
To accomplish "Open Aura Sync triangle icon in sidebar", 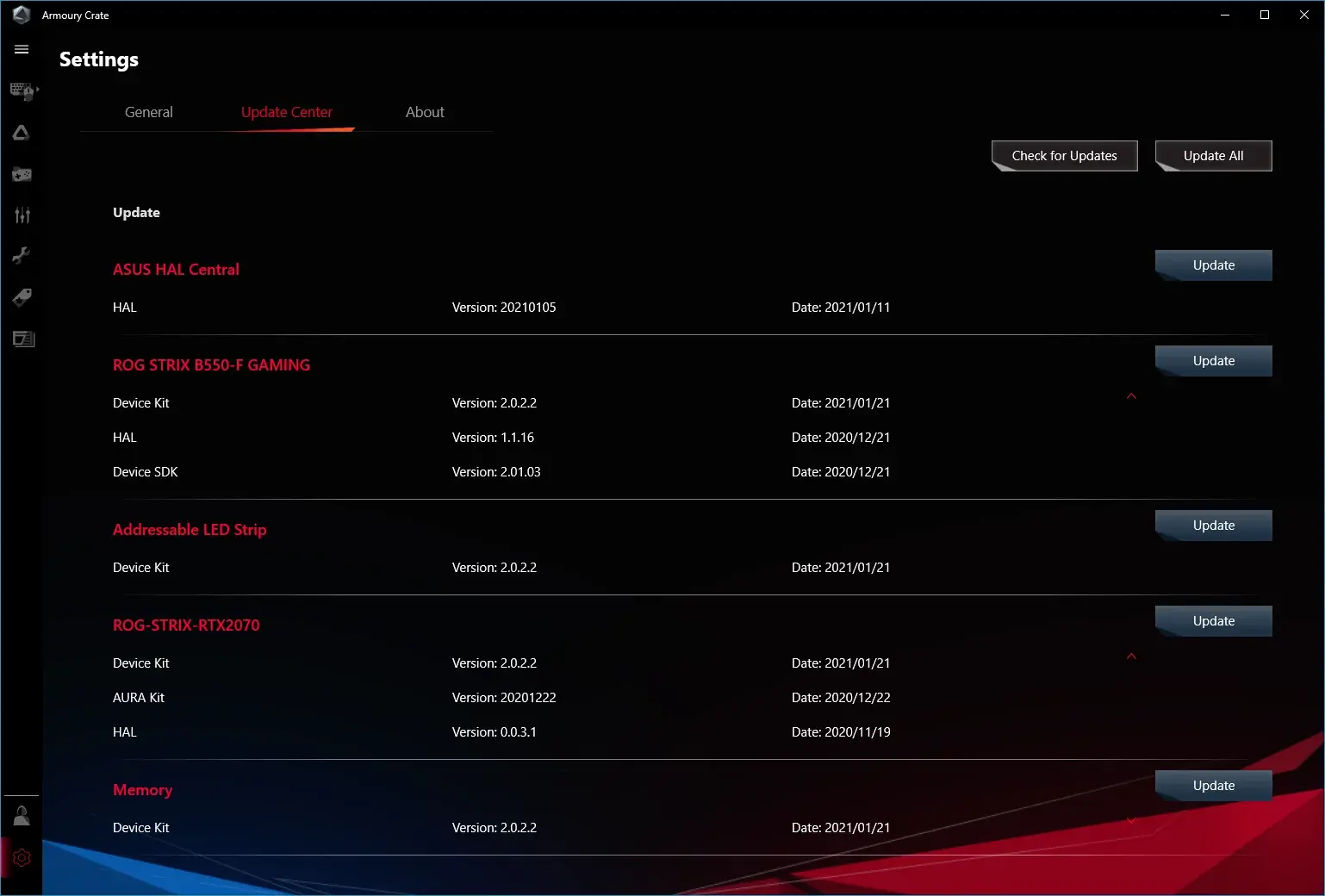I will click(22, 133).
